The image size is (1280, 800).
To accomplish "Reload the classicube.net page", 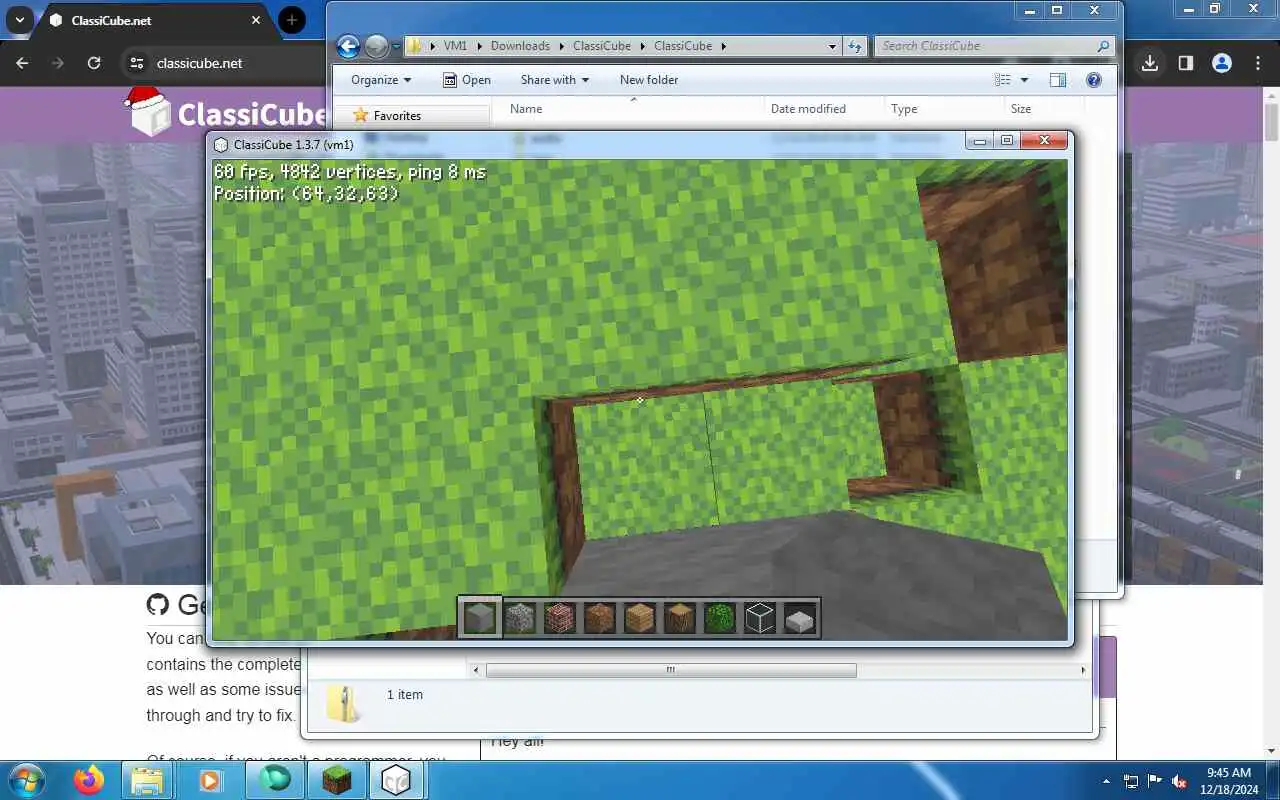I will click(94, 63).
